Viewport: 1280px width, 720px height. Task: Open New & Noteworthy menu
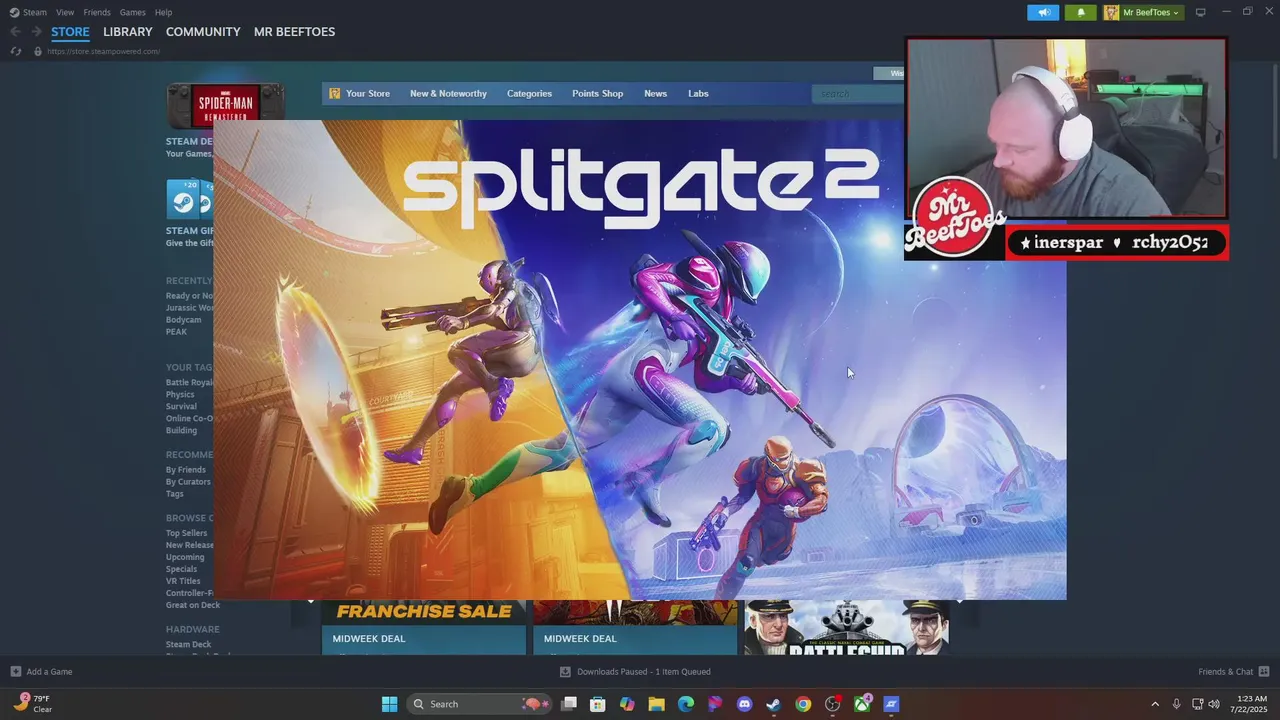448,93
